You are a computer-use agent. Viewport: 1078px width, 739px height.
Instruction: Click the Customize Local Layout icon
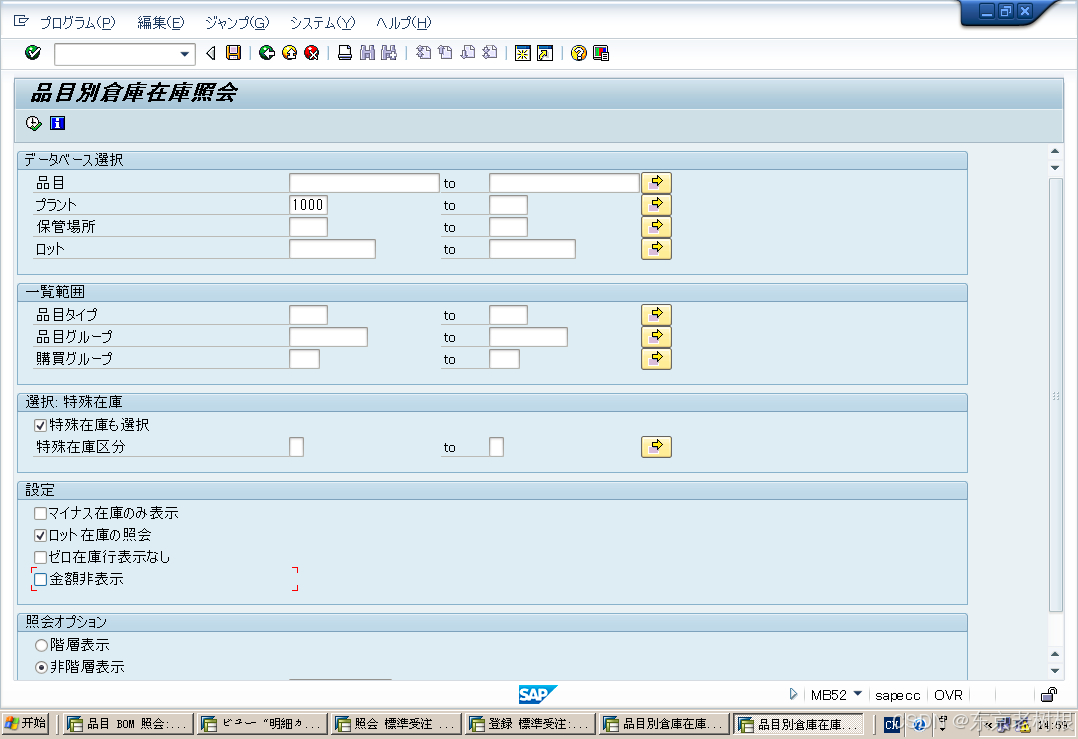tap(601, 53)
